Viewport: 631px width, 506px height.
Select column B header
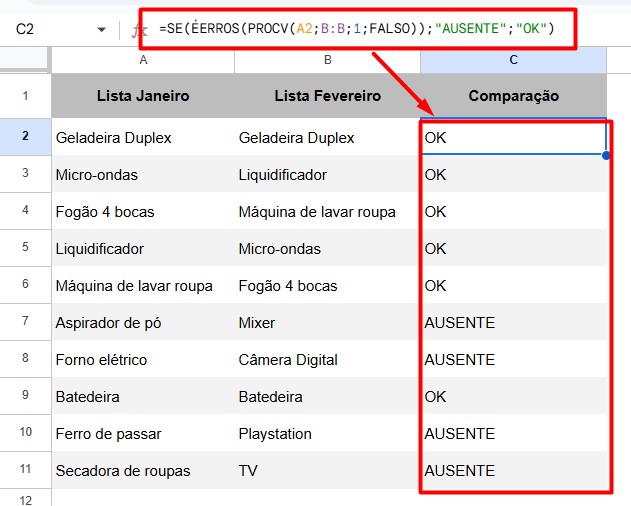tap(328, 60)
